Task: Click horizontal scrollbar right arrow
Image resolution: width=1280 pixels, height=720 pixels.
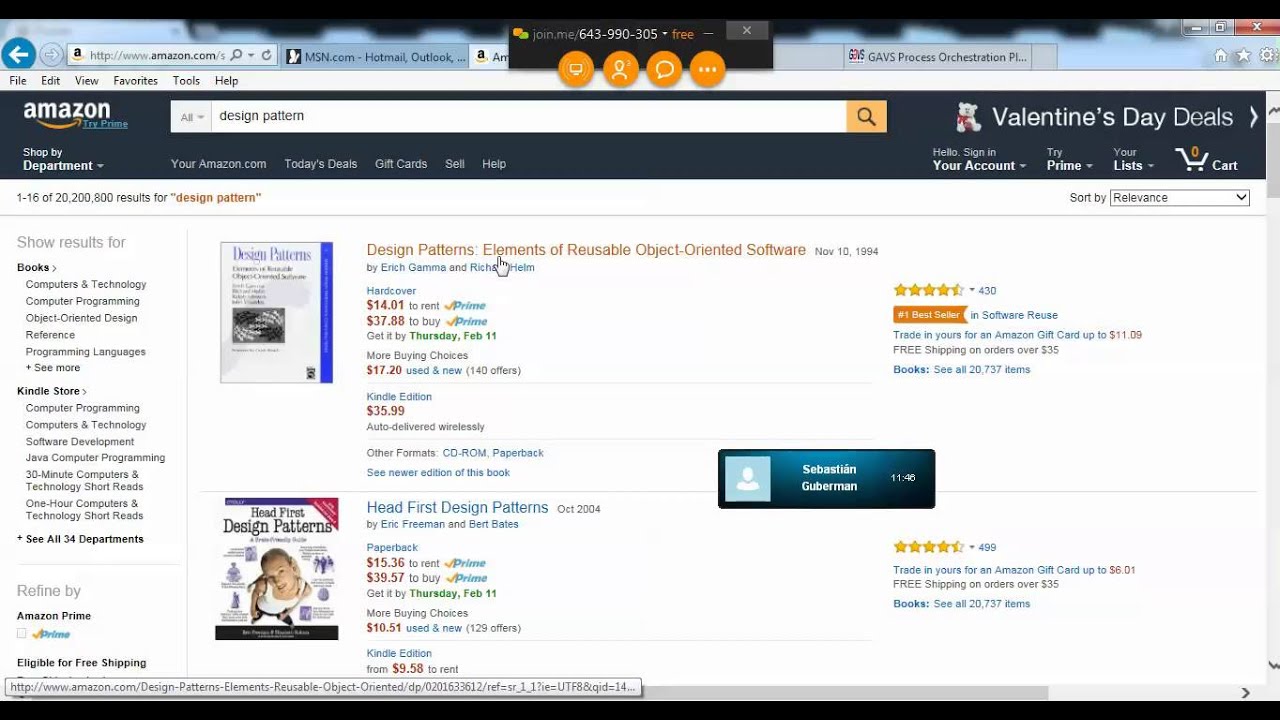Action: coord(1245,693)
